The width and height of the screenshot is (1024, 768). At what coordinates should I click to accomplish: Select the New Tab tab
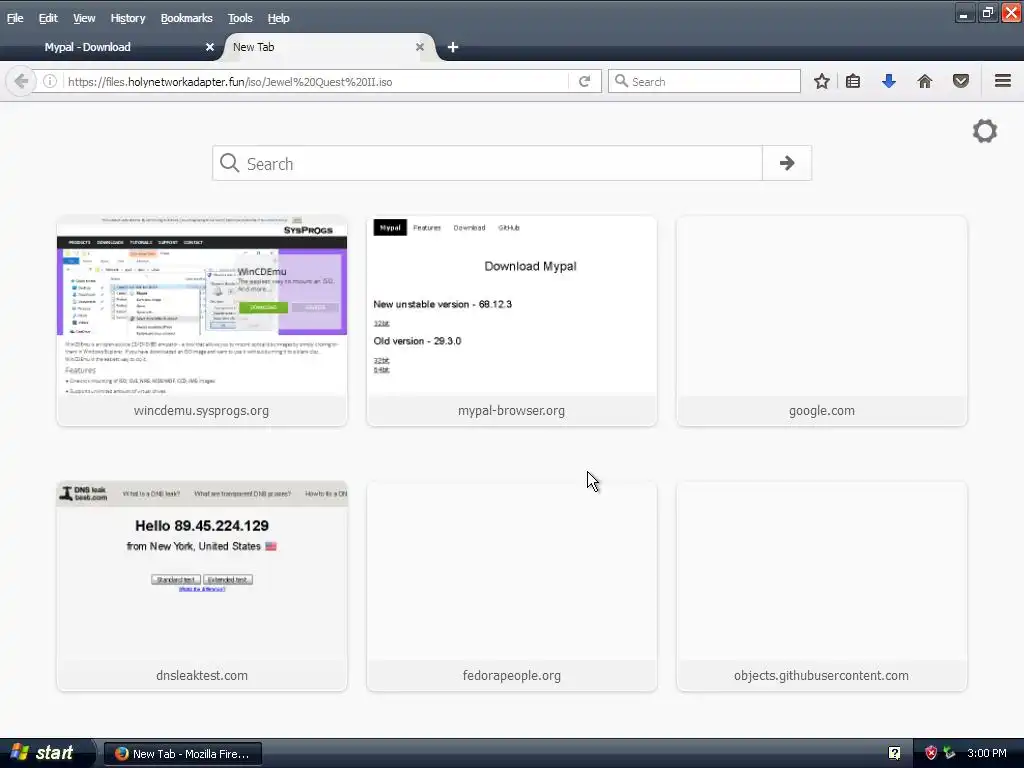coord(327,47)
